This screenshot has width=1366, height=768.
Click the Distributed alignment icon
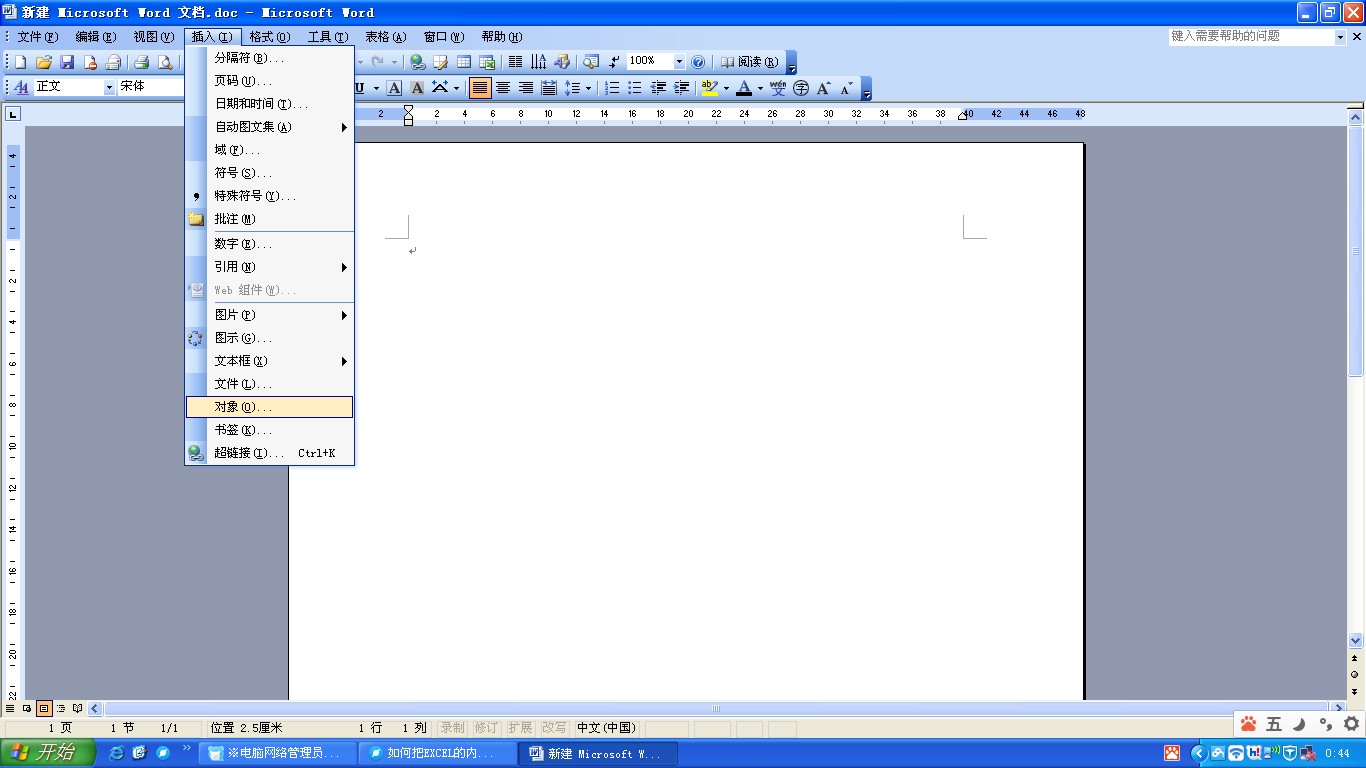[x=548, y=88]
